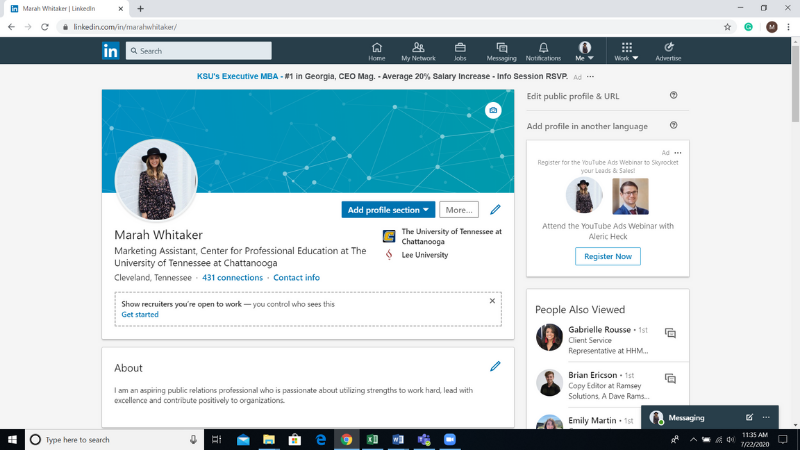Open Messaging from the top navigation

502,52
